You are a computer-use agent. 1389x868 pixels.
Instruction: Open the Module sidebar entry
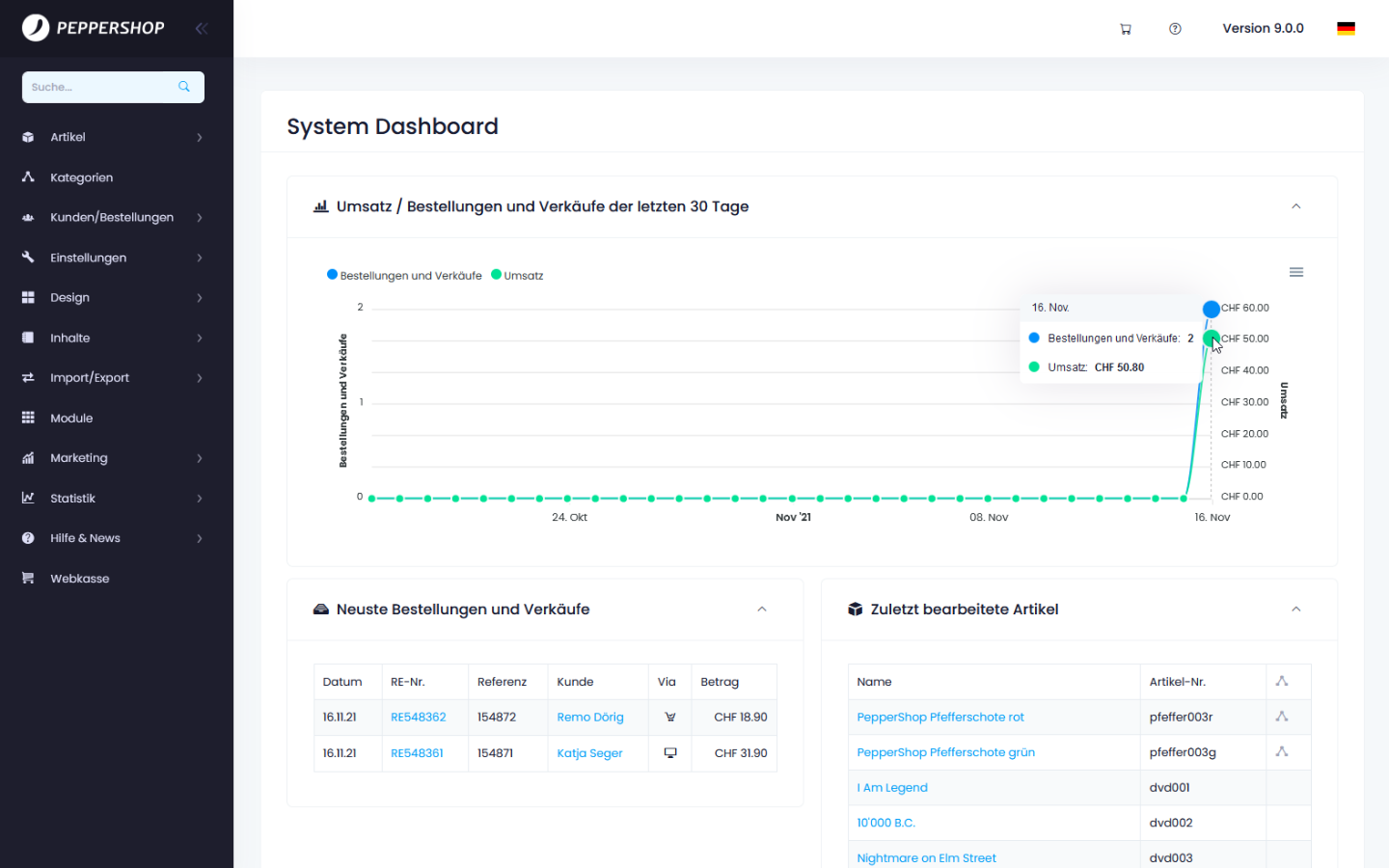(71, 419)
